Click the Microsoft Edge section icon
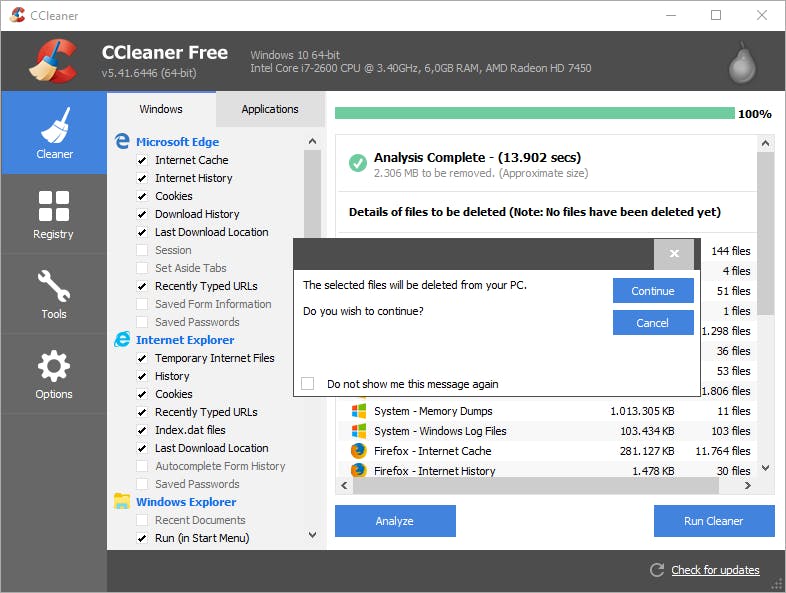Image resolution: width=786 pixels, height=593 pixels. [x=122, y=142]
